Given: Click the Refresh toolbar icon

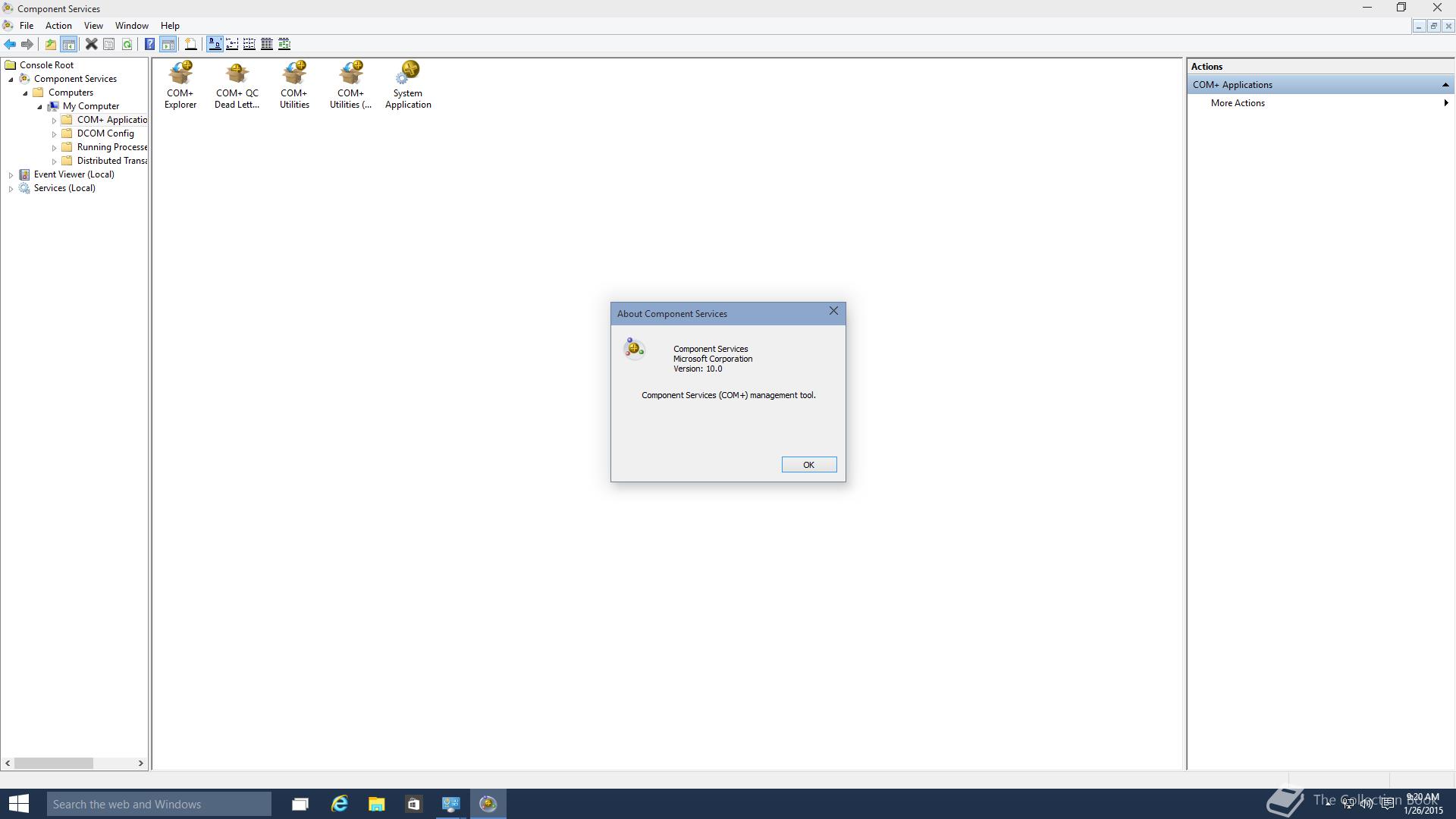Looking at the screenshot, I should (127, 44).
